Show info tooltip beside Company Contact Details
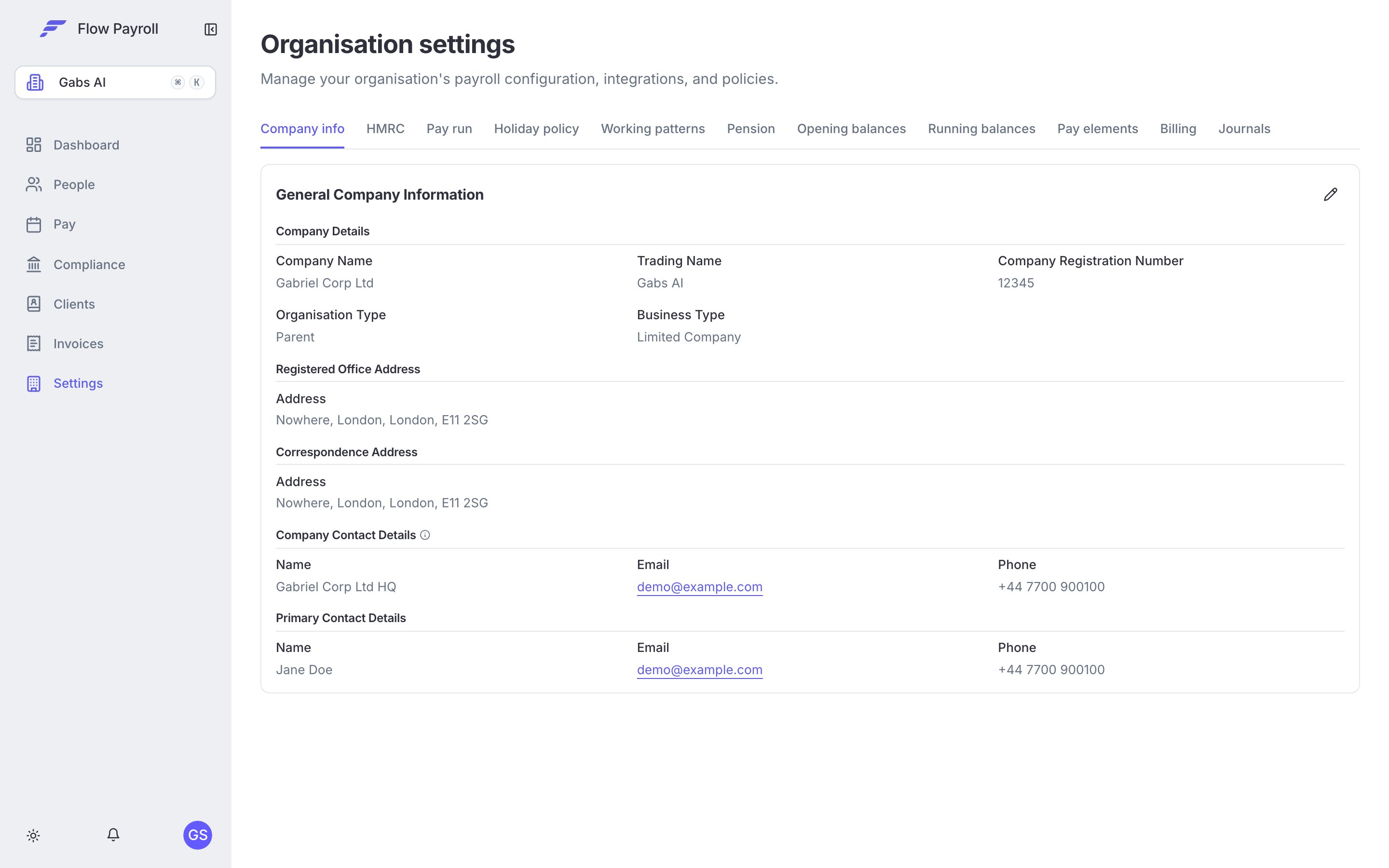 tap(425, 535)
